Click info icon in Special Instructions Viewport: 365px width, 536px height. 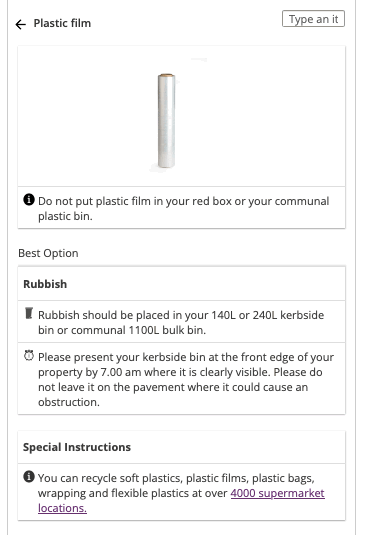click(x=29, y=476)
